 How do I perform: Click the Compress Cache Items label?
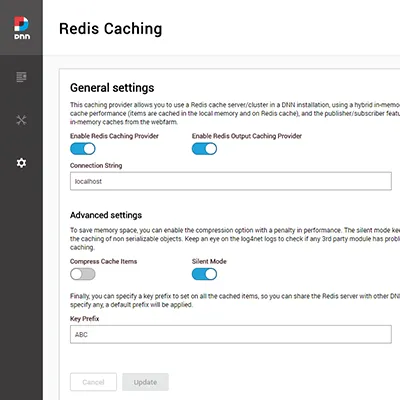pyautogui.click(x=103, y=261)
